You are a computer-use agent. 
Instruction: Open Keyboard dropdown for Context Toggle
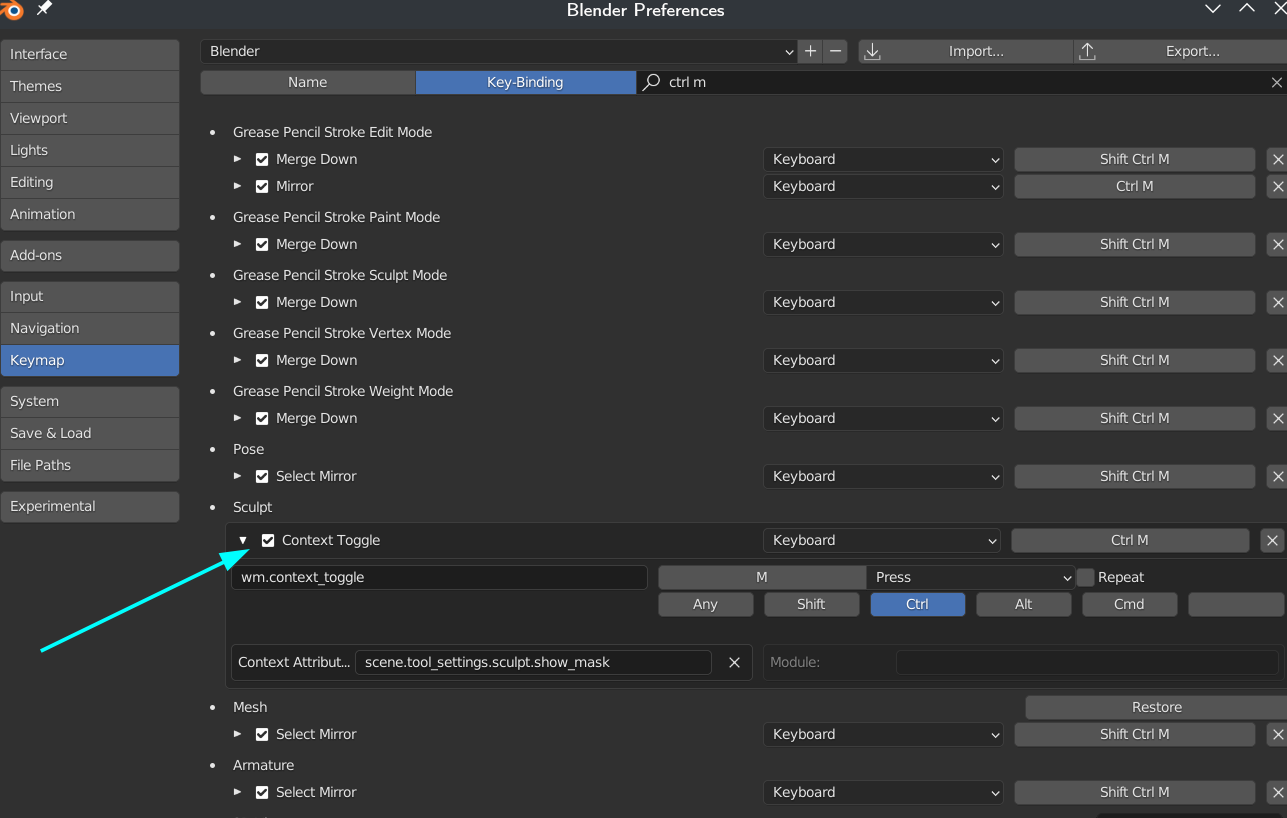(x=881, y=540)
